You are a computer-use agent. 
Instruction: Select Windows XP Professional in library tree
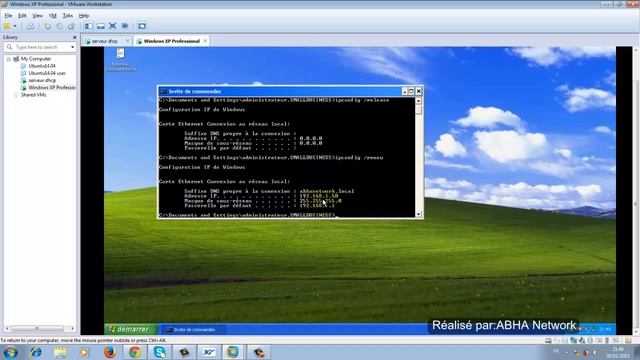(52, 87)
